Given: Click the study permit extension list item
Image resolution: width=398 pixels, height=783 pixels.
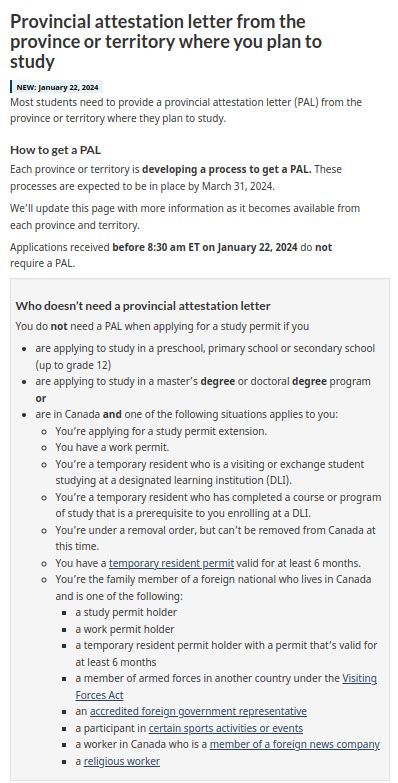Looking at the screenshot, I should click(161, 431).
